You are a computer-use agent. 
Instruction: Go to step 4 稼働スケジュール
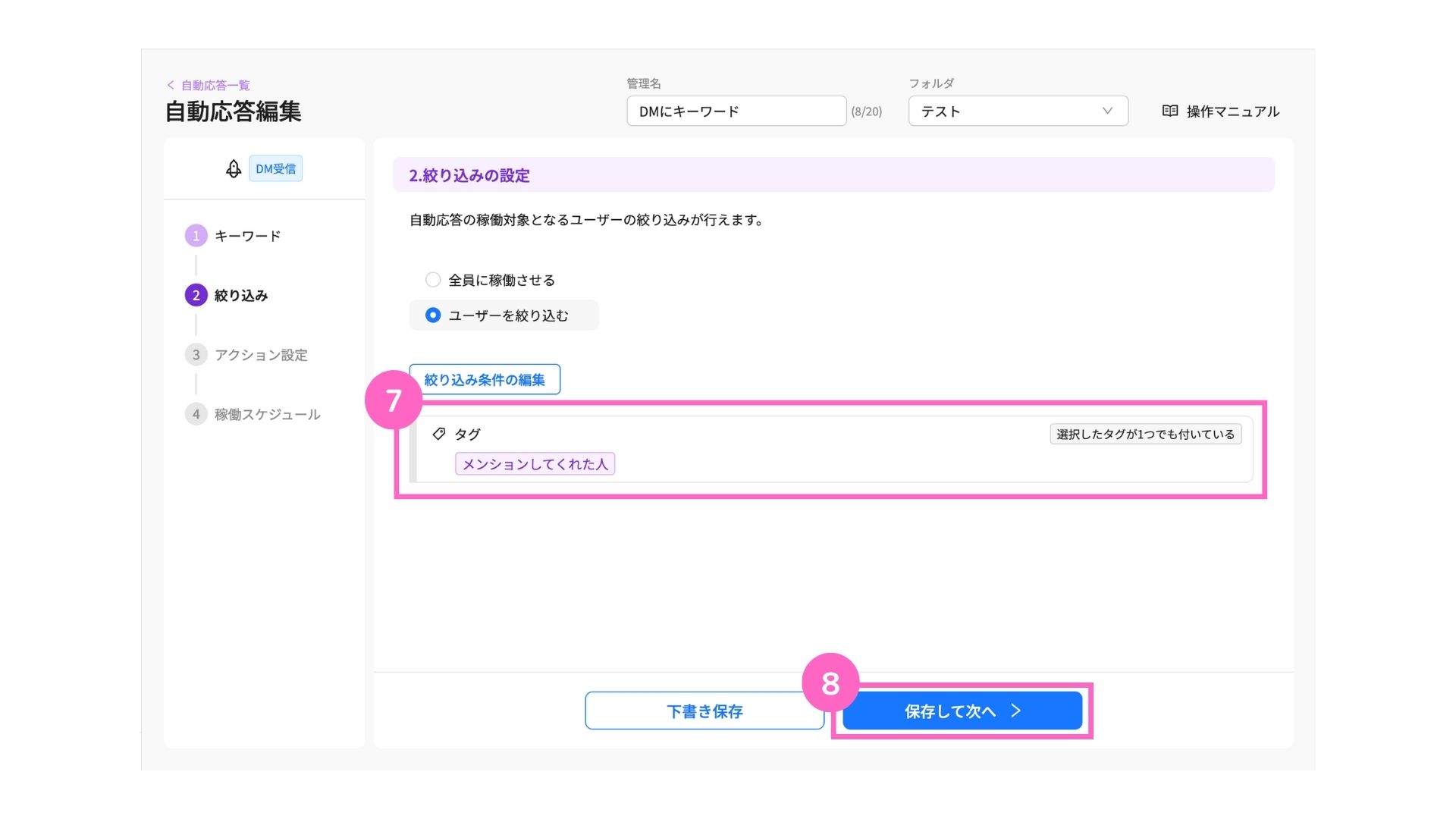253,414
